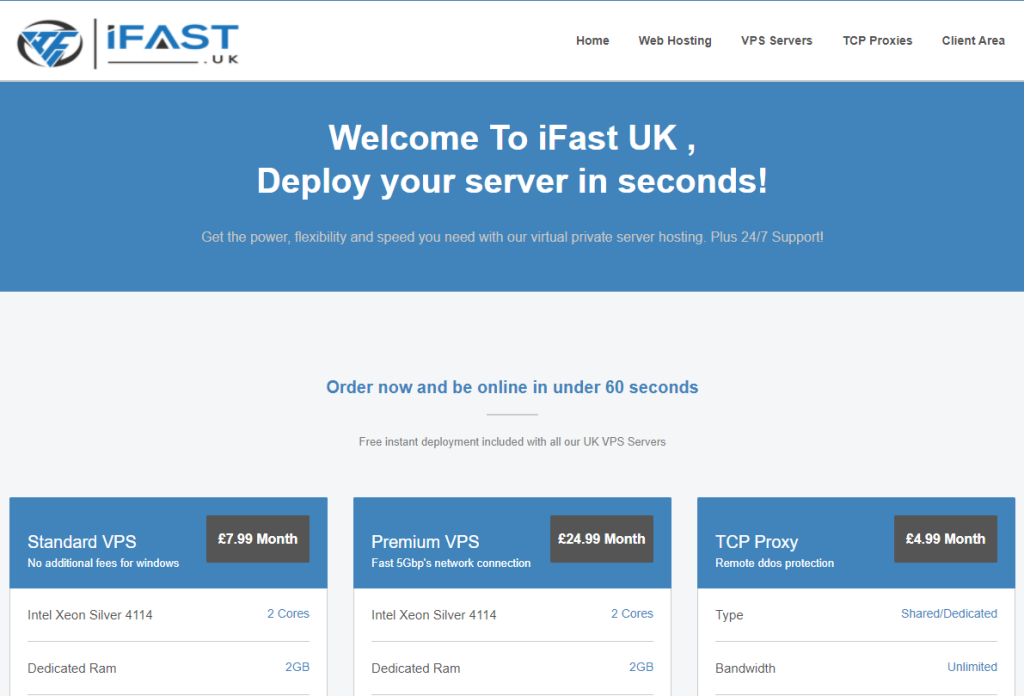The width and height of the screenshot is (1024, 696).
Task: Click 'Order now and be online' heading
Action: tap(512, 387)
